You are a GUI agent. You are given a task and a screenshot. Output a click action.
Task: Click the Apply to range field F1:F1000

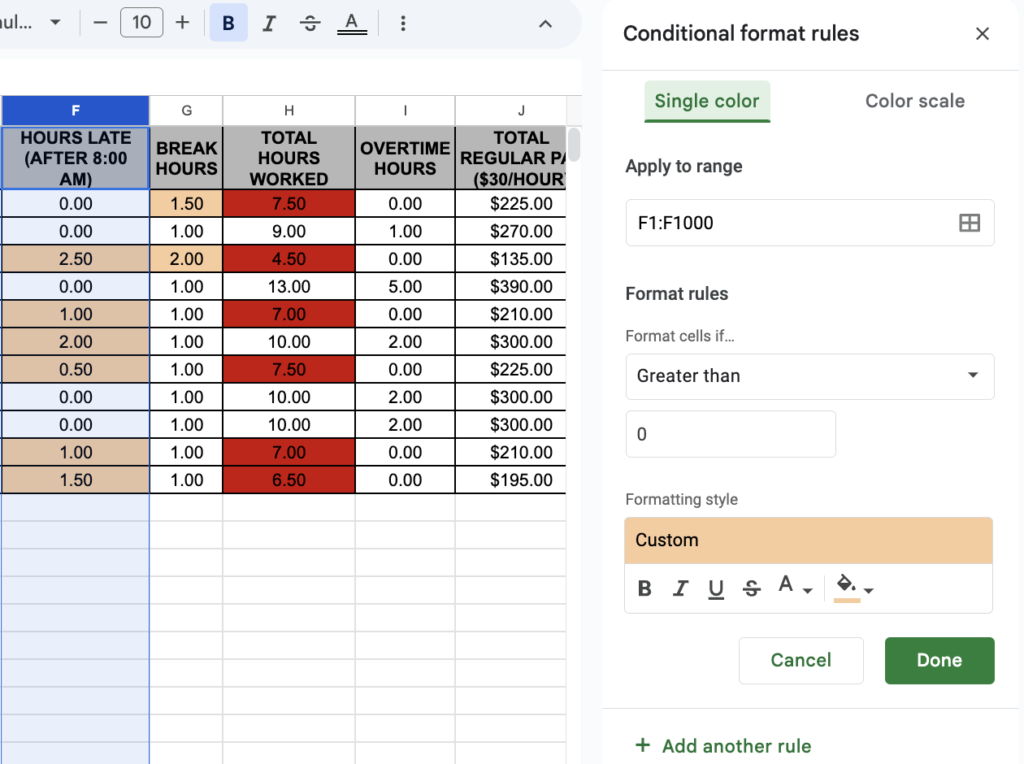click(x=810, y=223)
